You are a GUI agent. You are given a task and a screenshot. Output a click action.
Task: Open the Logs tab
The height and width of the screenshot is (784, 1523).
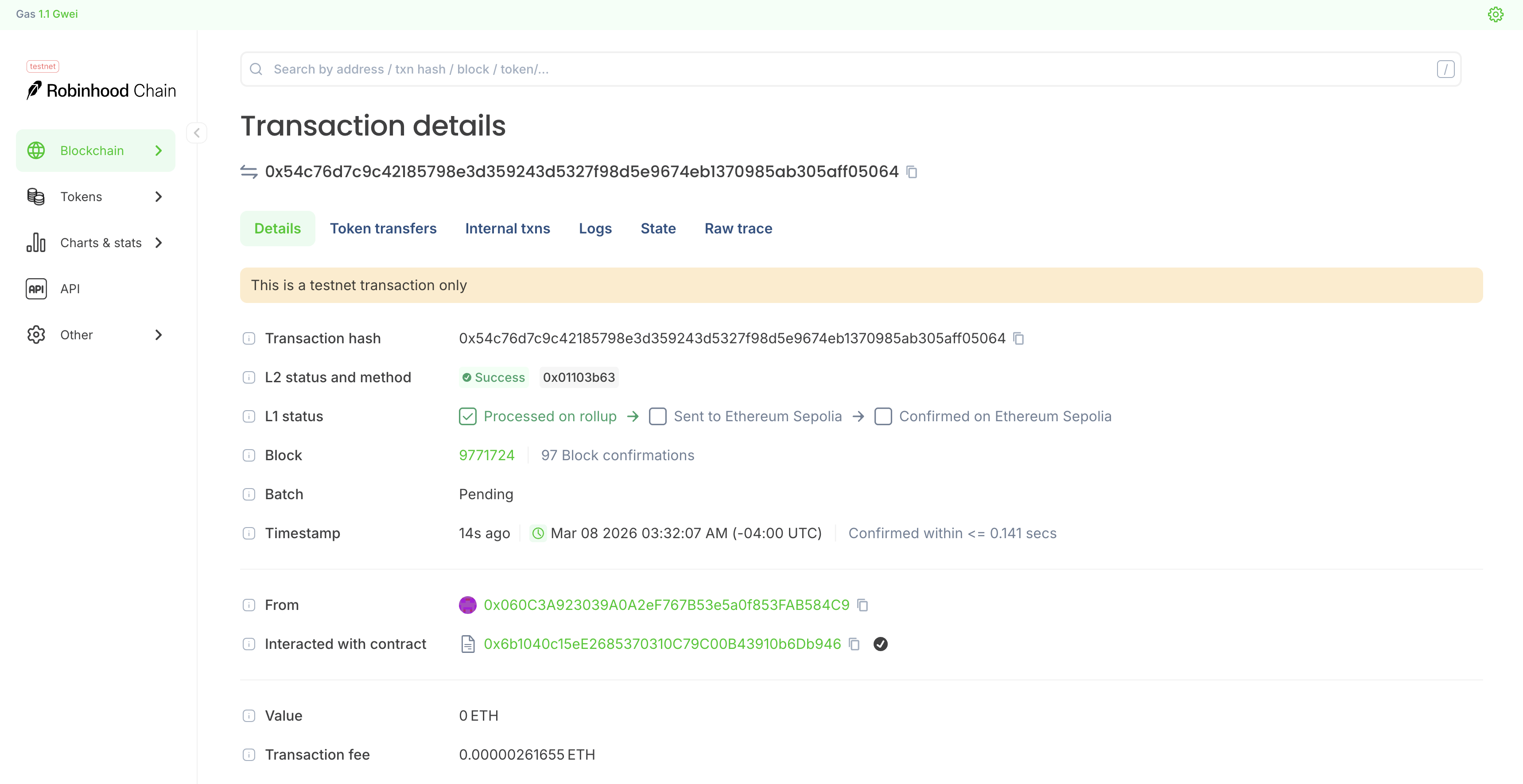coord(595,229)
